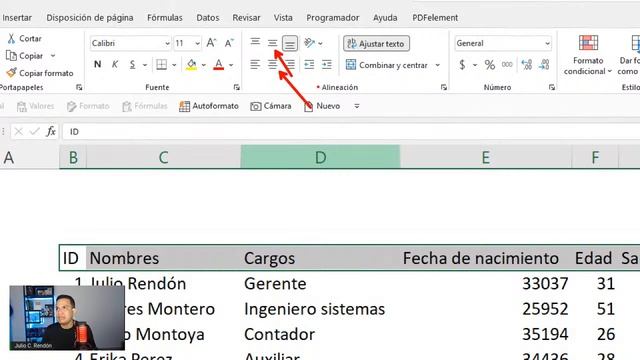Decrease the cell indent
This screenshot has height=360, width=640.
(309, 64)
